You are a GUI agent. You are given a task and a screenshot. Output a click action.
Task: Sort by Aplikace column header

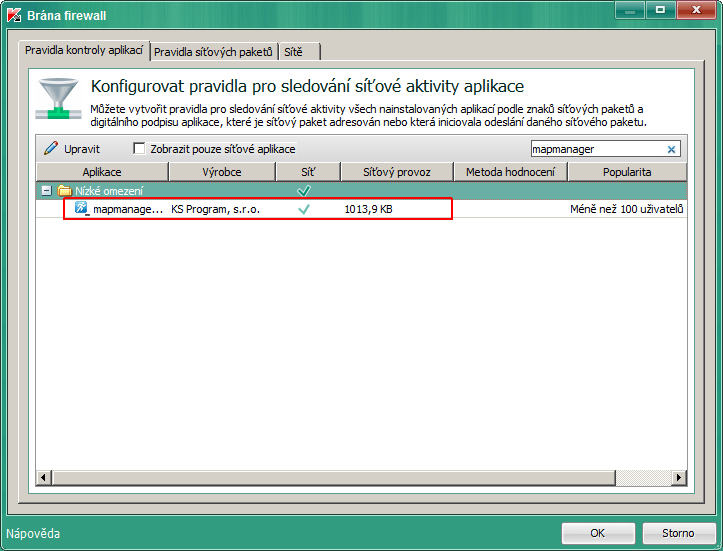point(102,172)
